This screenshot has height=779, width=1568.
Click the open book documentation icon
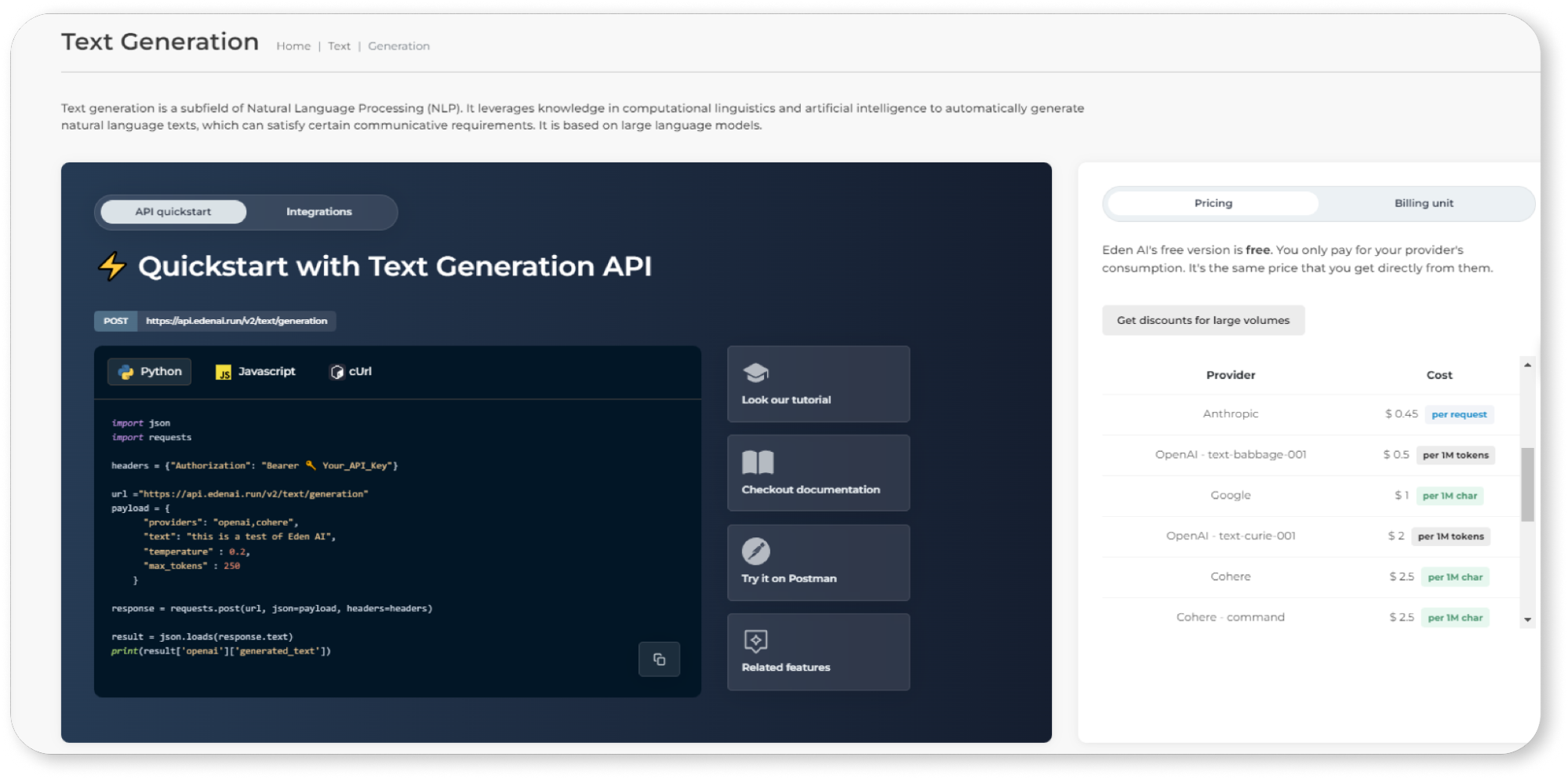[x=757, y=462]
